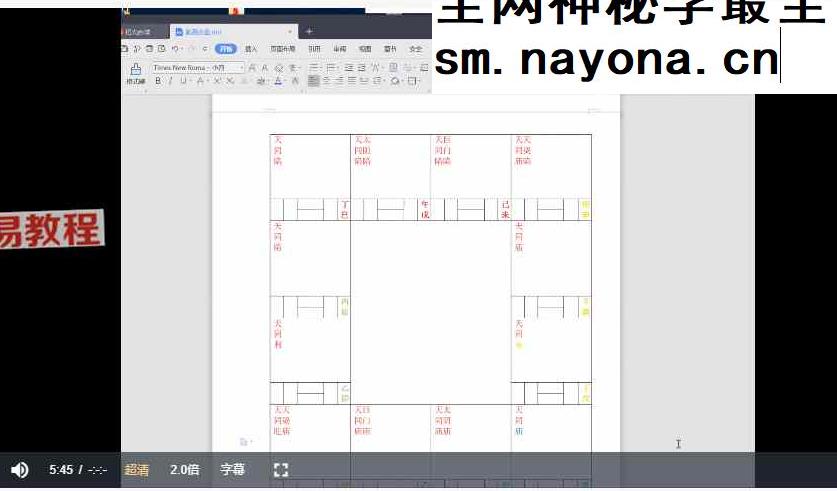Click the strikethrough A icon

200,81
